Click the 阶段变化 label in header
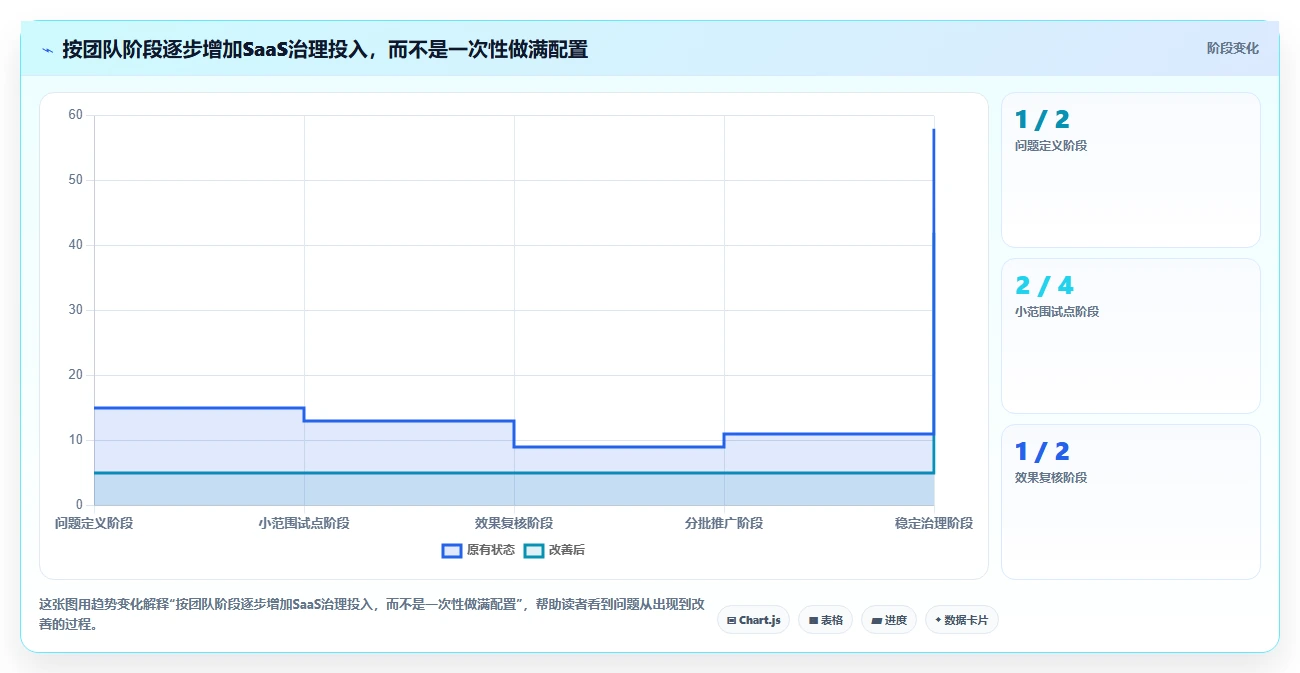 [1232, 48]
